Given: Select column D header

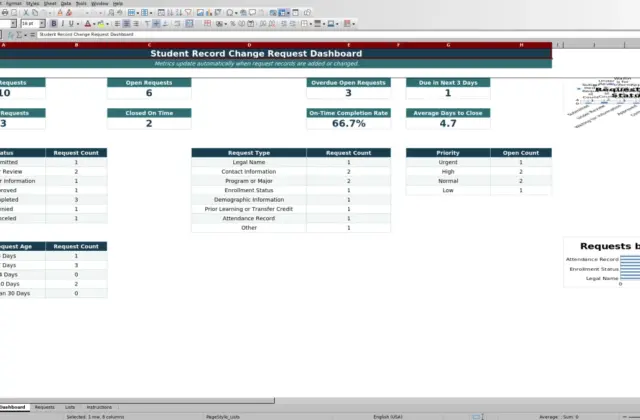Looking at the screenshot, I should tap(249, 45).
